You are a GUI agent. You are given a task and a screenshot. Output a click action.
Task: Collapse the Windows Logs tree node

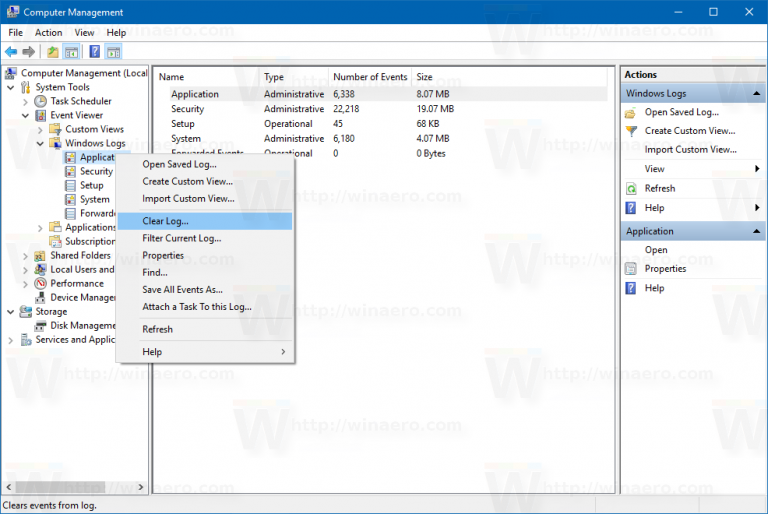41,143
